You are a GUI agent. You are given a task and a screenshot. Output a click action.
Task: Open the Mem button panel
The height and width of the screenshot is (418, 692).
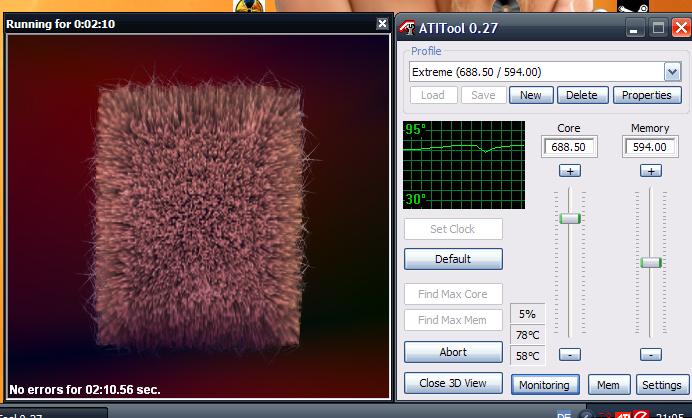coord(608,385)
